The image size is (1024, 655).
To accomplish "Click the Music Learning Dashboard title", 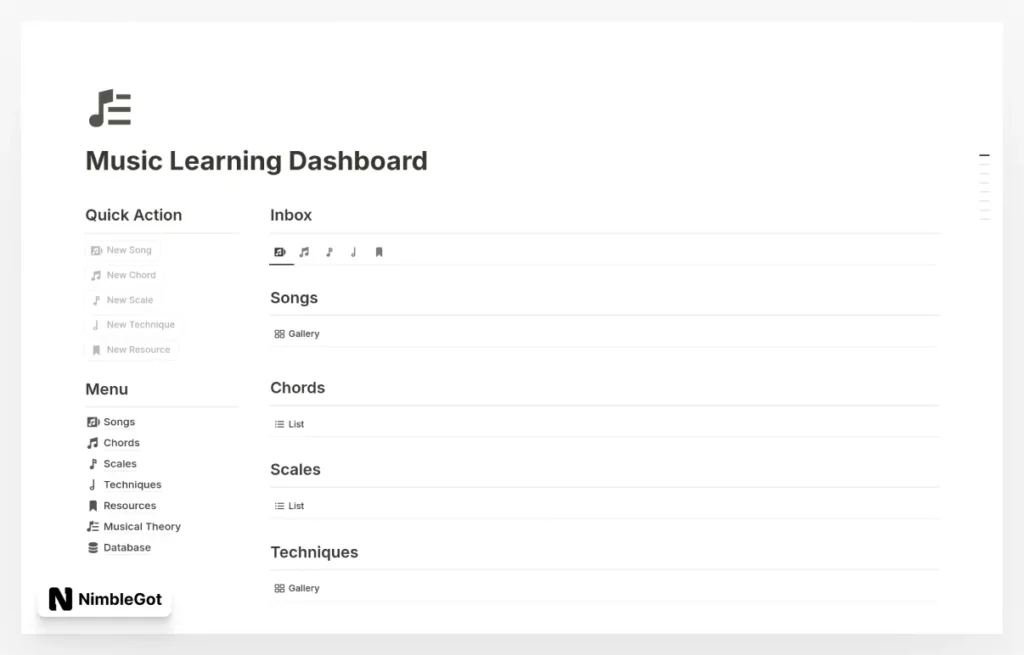I will pos(256,161).
